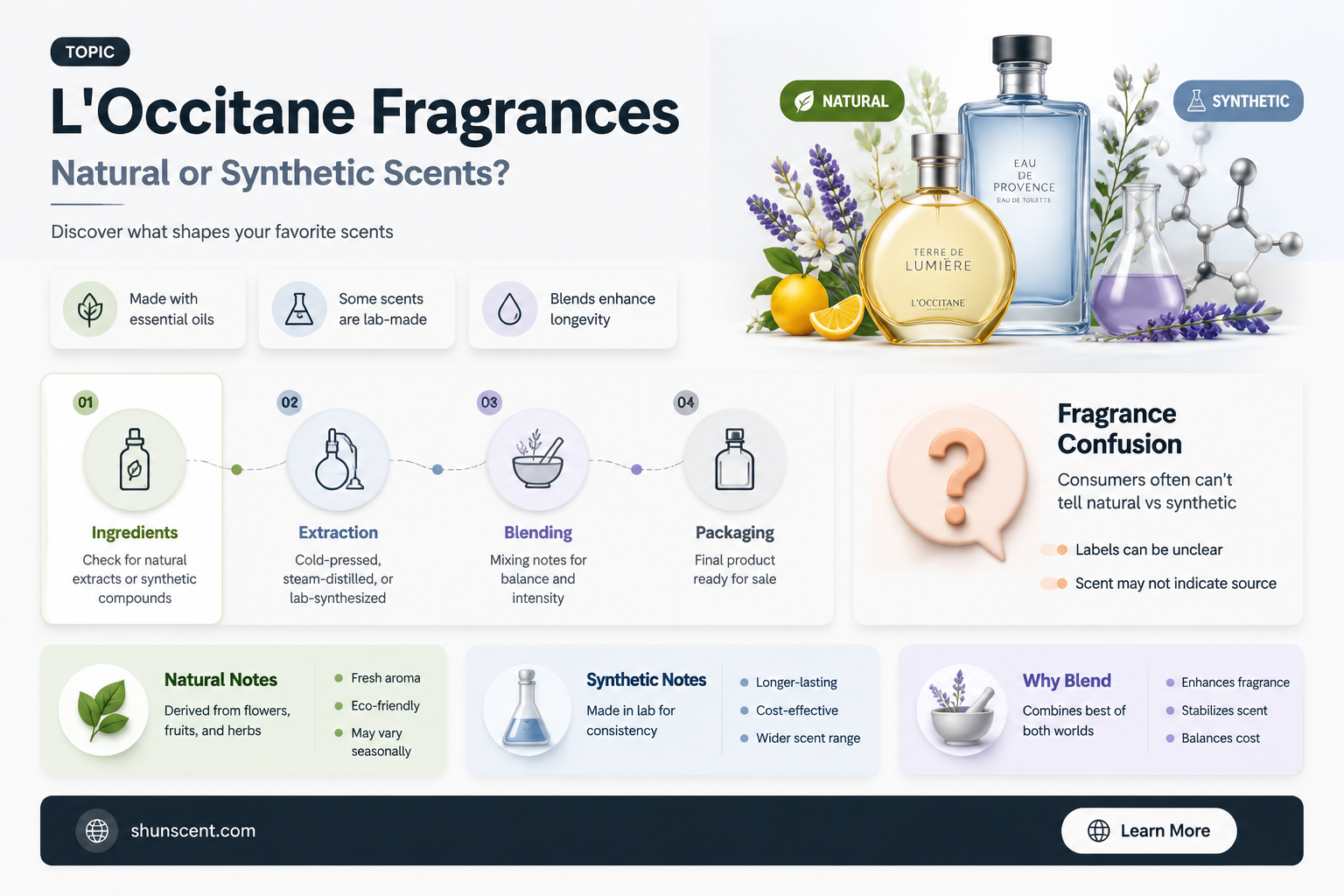The height and width of the screenshot is (896, 1344).
Task: Click the step 01 number badge
Action: (86, 402)
